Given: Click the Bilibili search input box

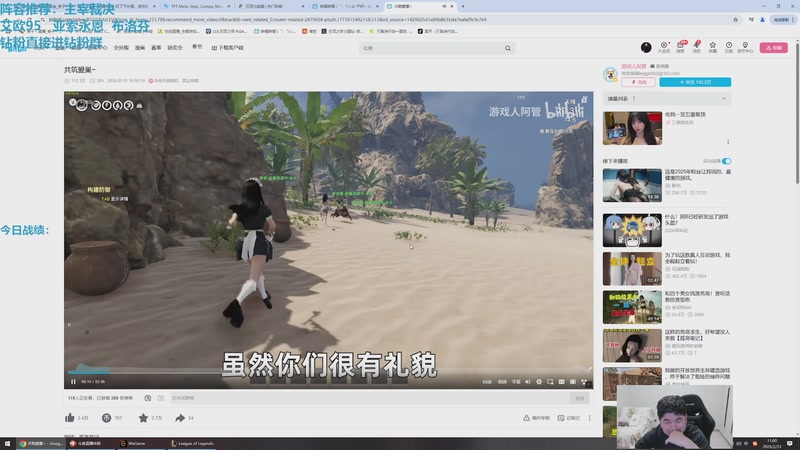Looking at the screenshot, I should coord(431,48).
